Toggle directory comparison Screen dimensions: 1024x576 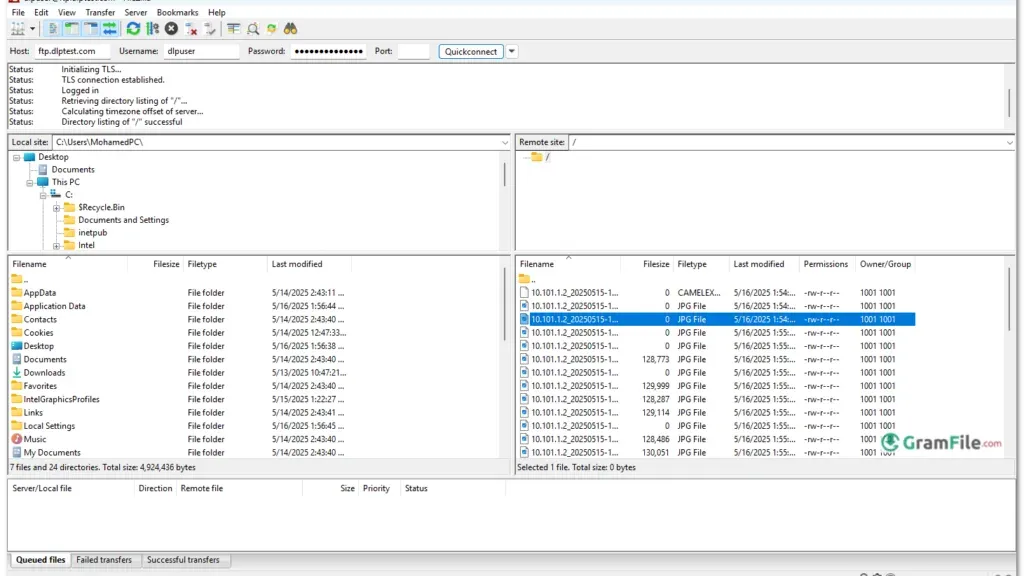pos(253,29)
